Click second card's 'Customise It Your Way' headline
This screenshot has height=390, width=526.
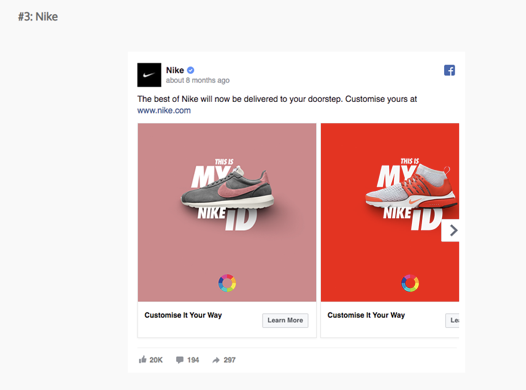click(366, 315)
